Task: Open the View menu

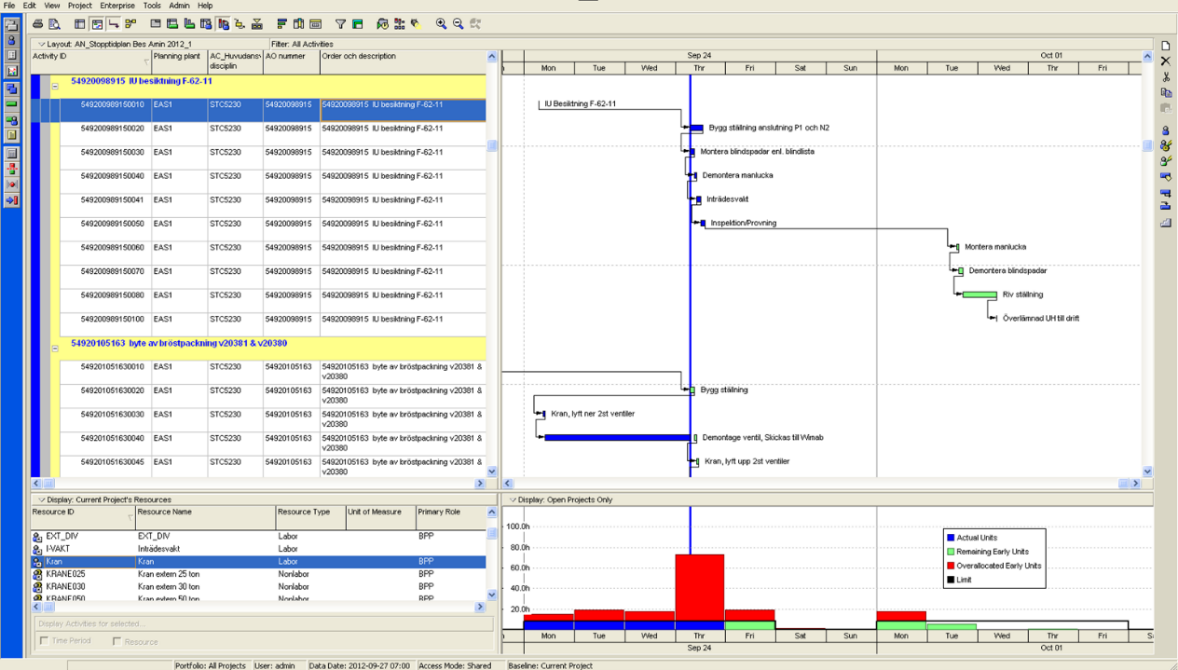Action: pos(52,5)
